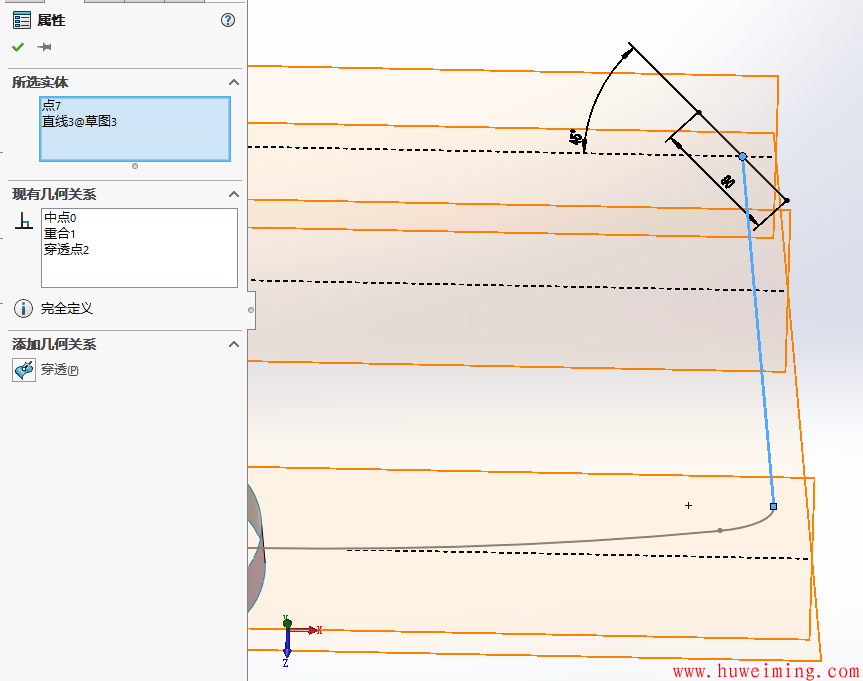Select 中点0 relation in the list

pyautogui.click(x=60, y=218)
